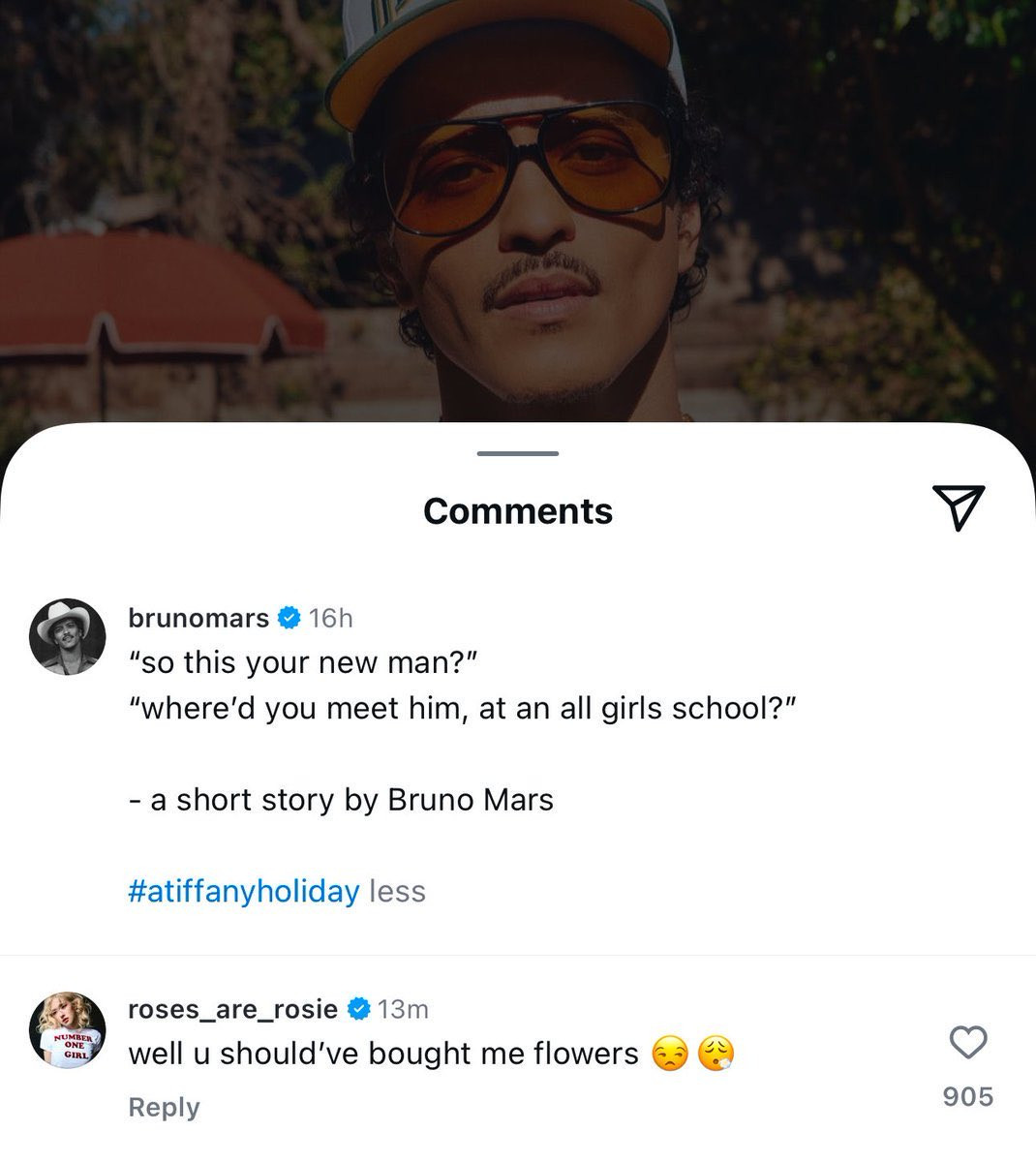Image resolution: width=1036 pixels, height=1162 pixels.
Task: Grab the comments sheet drag handle
Action: coord(518,453)
